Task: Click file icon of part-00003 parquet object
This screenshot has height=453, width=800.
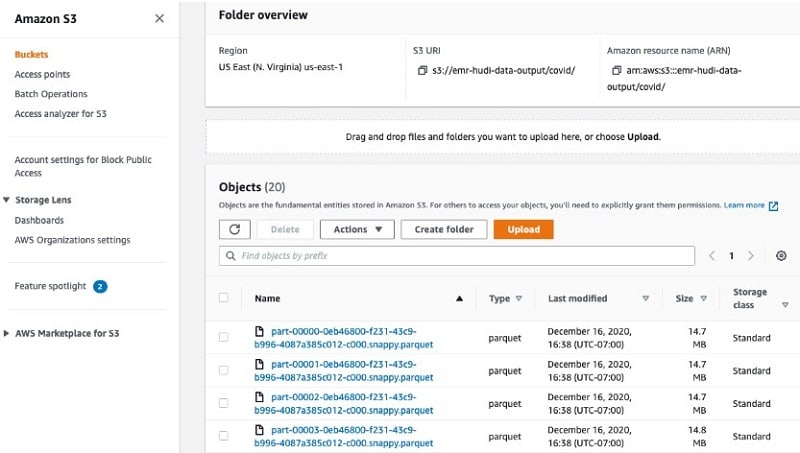Action: pyautogui.click(x=259, y=430)
